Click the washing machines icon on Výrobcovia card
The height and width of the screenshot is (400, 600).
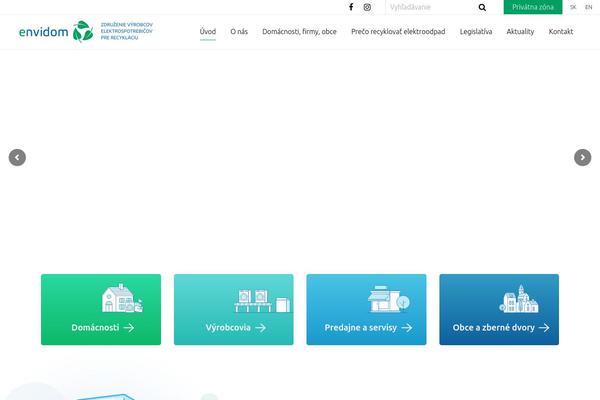point(262,301)
